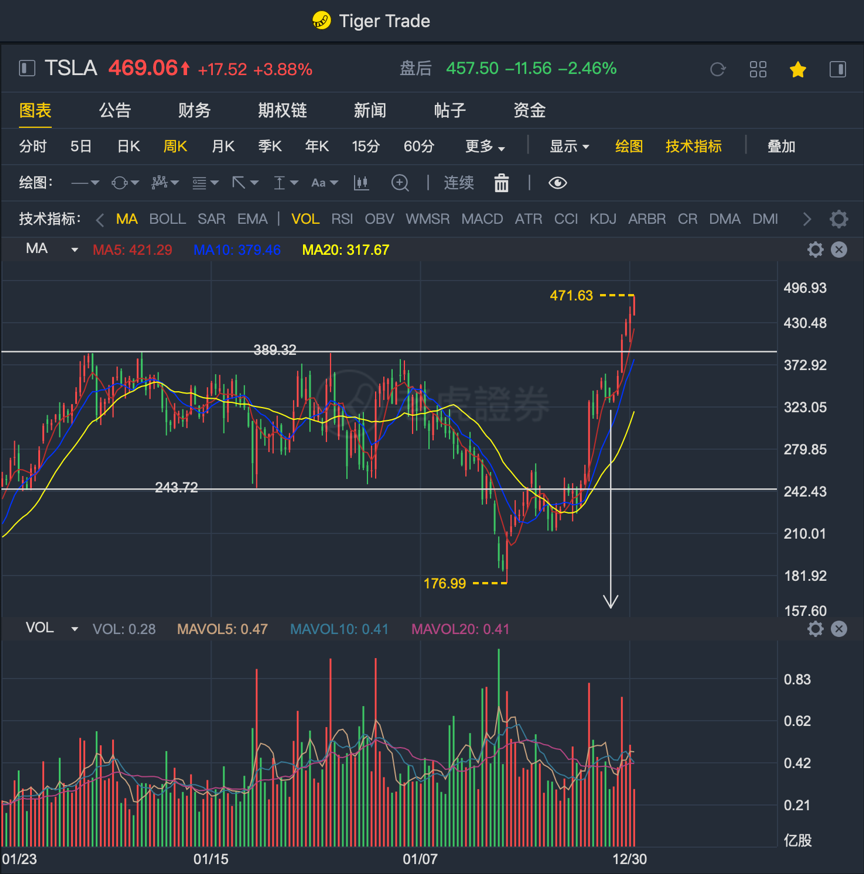The image size is (864, 874).
Task: Open the arrow drawing tool dropdown
Action: coord(245,183)
